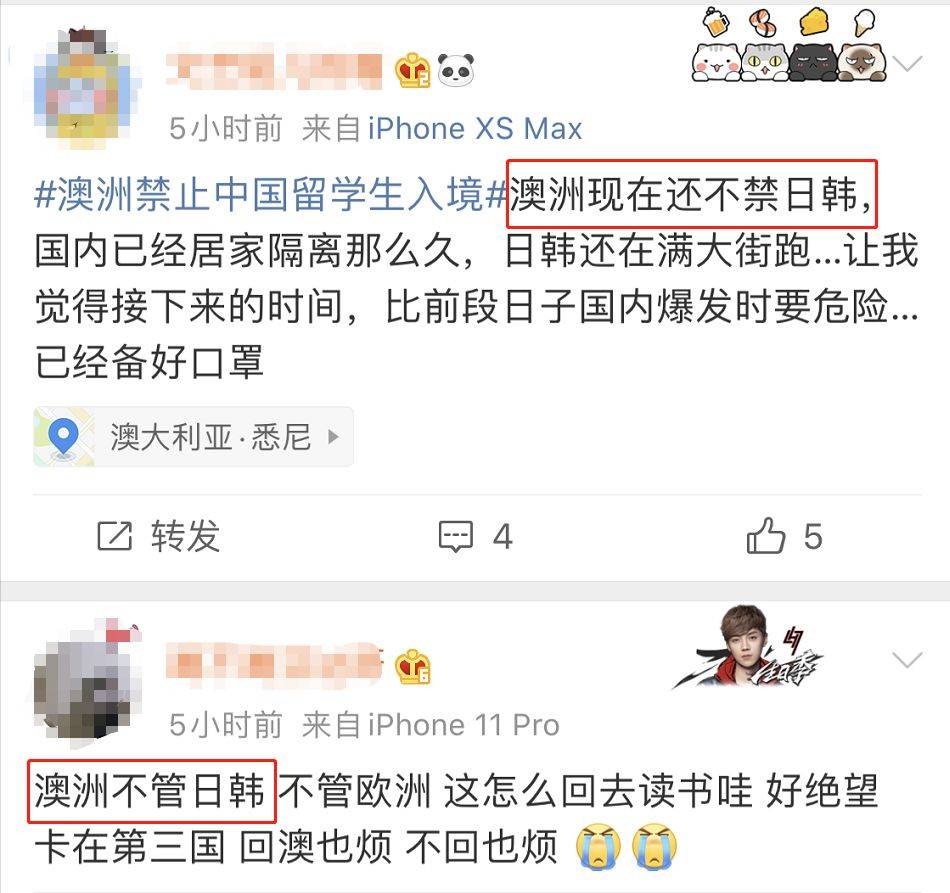
Task: Click the second poster's blurred username
Action: pyautogui.click(x=274, y=666)
